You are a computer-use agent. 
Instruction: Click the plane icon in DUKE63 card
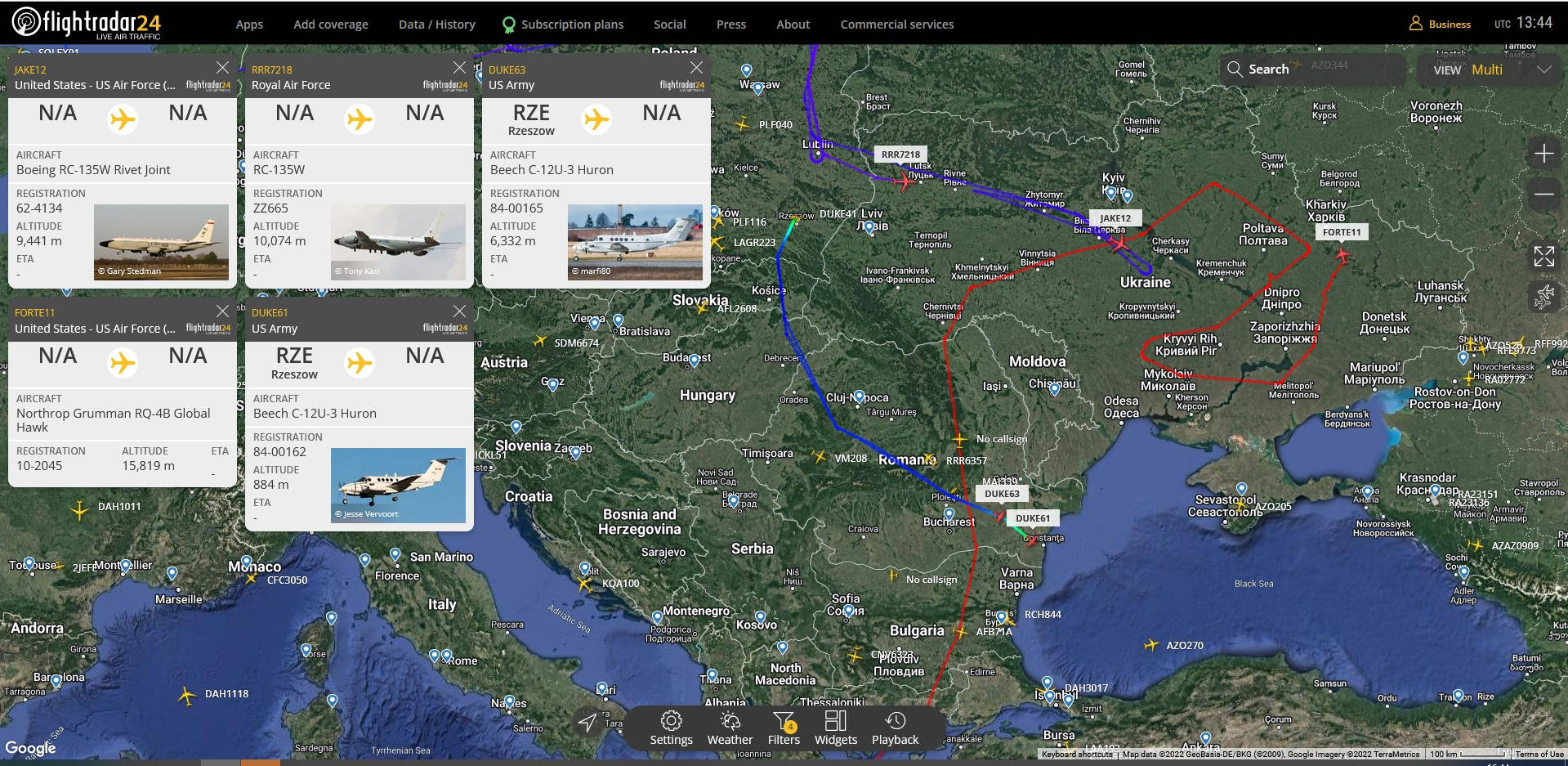[596, 119]
